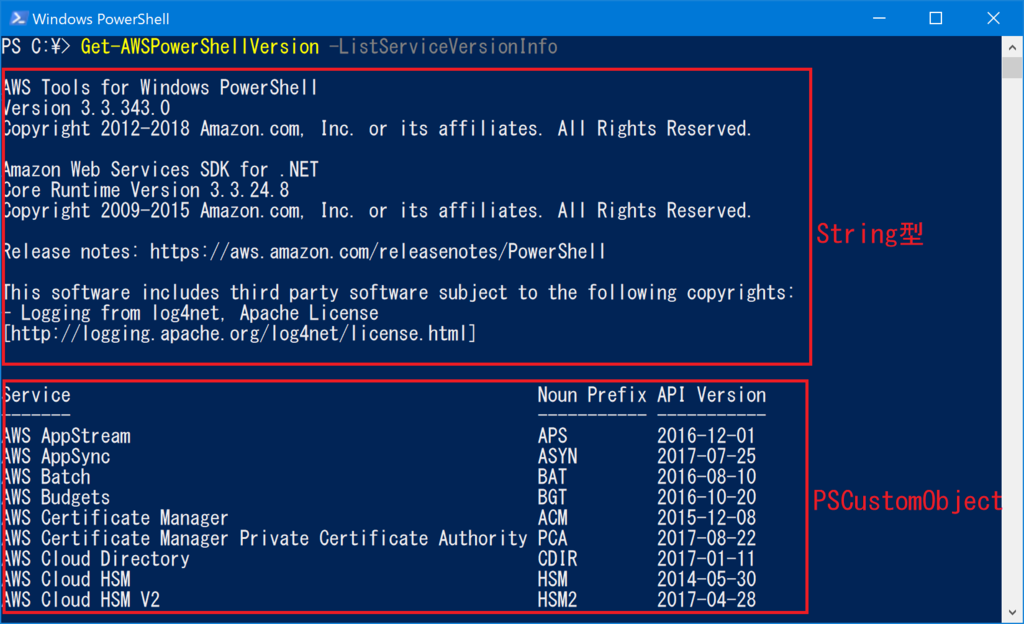The height and width of the screenshot is (624, 1024).
Task: Close the Windows PowerShell window
Action: [x=993, y=18]
